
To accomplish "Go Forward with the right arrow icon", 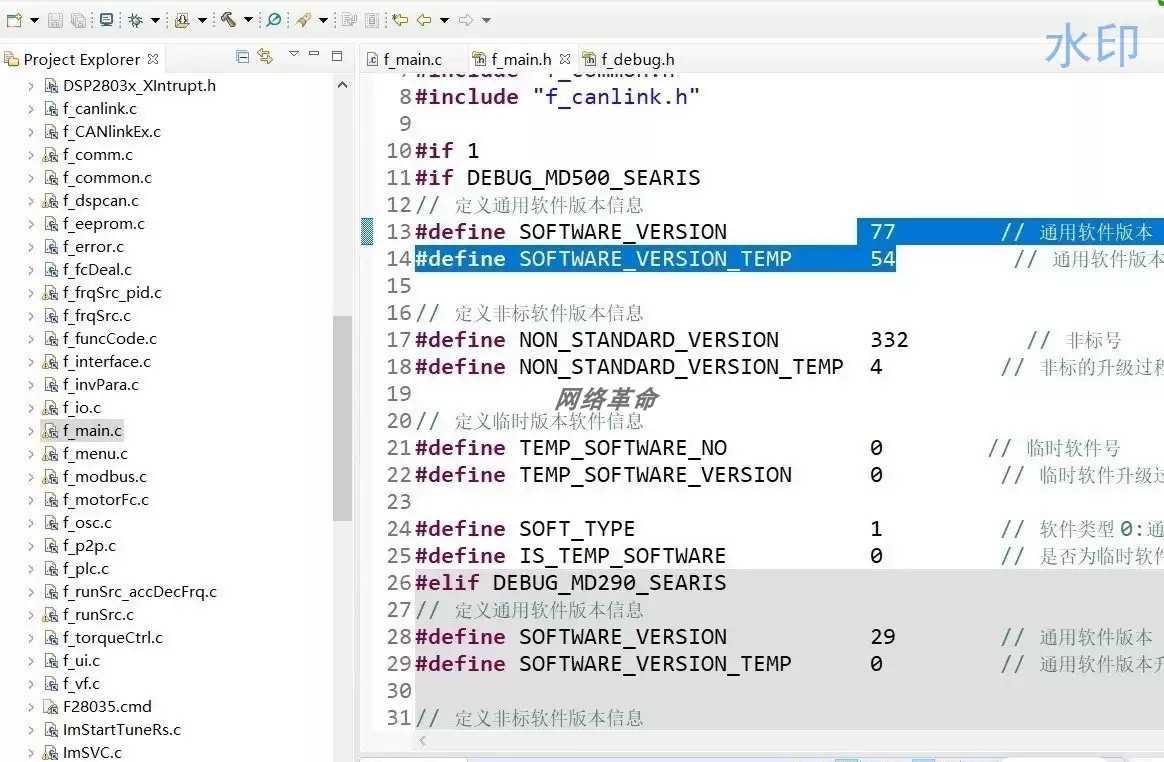I will [x=466, y=20].
